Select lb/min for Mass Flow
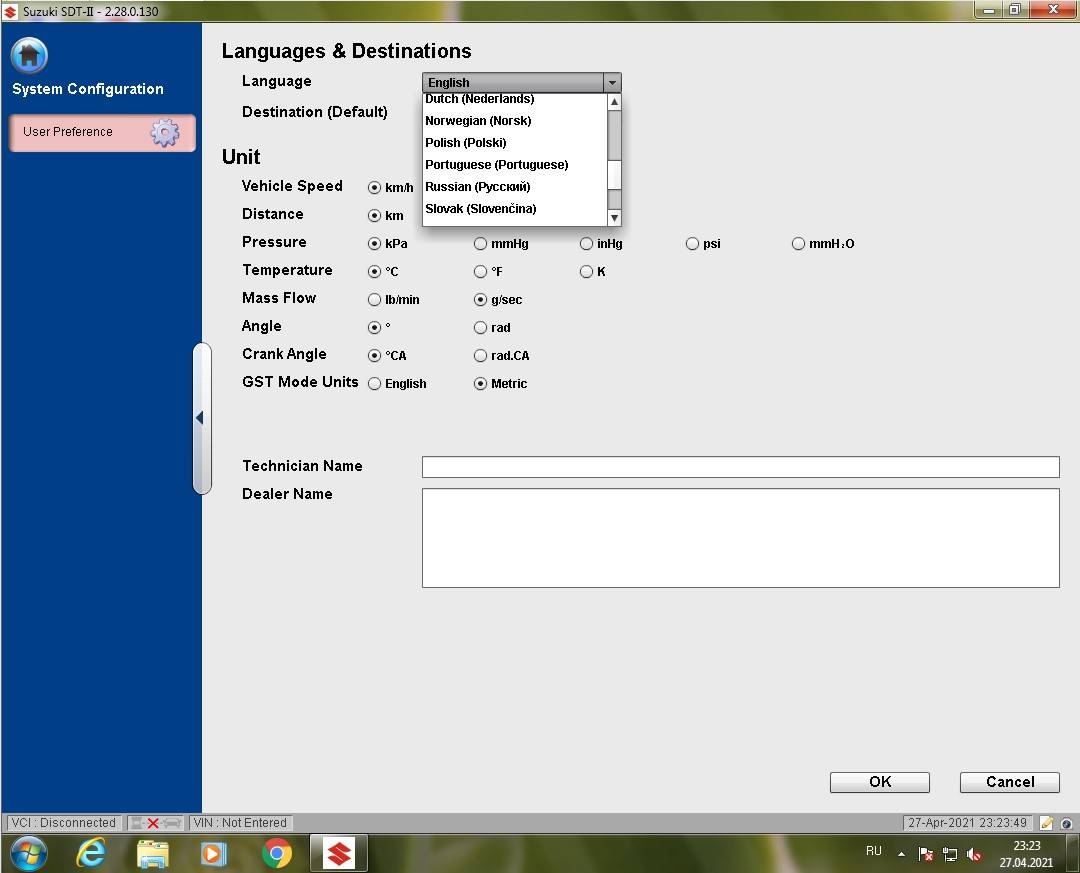 tap(374, 300)
